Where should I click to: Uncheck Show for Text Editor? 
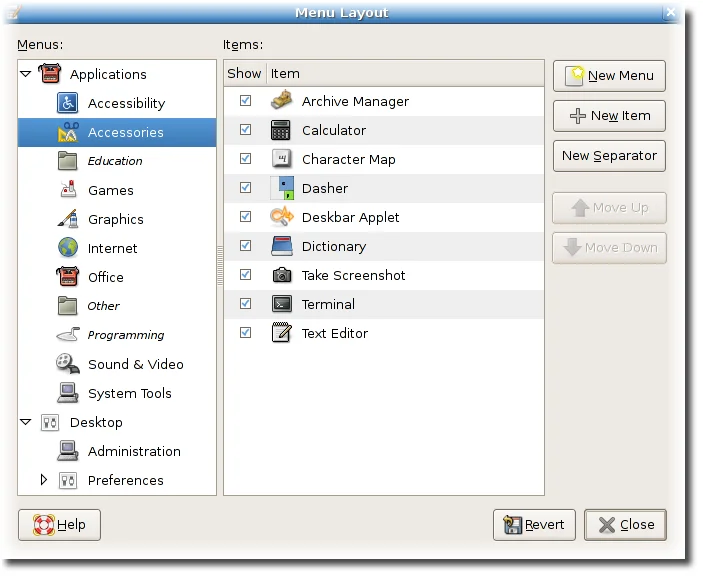(245, 333)
